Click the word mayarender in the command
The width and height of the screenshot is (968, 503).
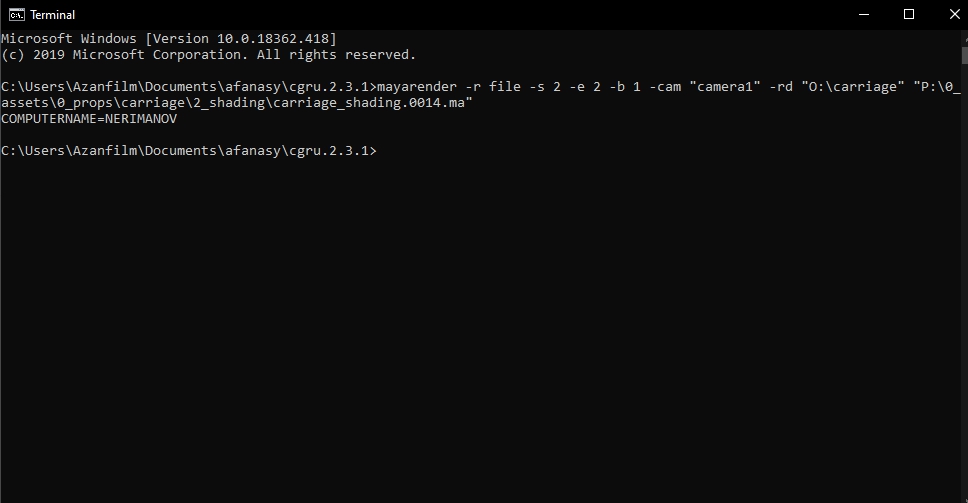pos(417,87)
